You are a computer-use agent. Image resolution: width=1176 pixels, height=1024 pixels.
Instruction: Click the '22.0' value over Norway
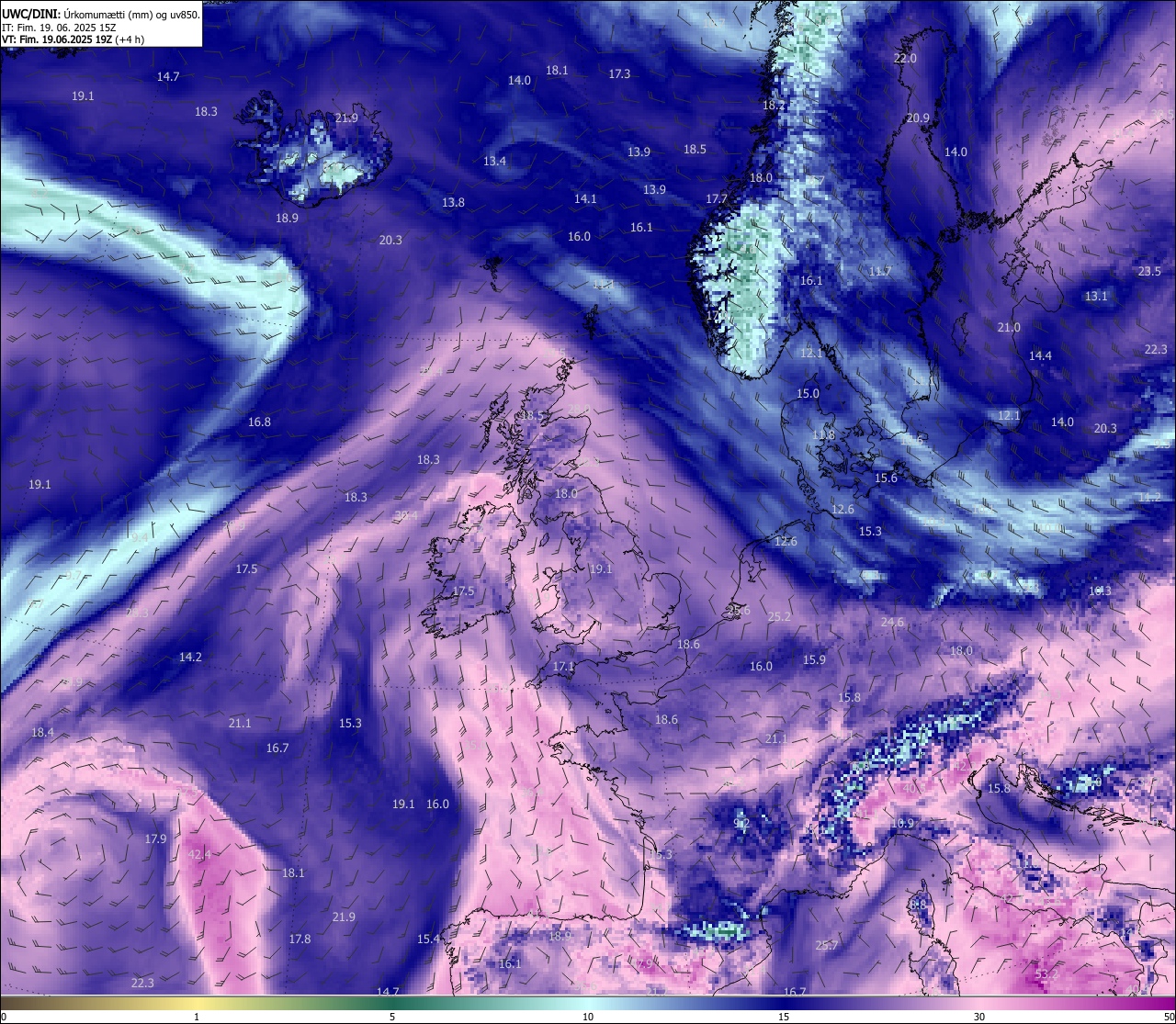[905, 58]
